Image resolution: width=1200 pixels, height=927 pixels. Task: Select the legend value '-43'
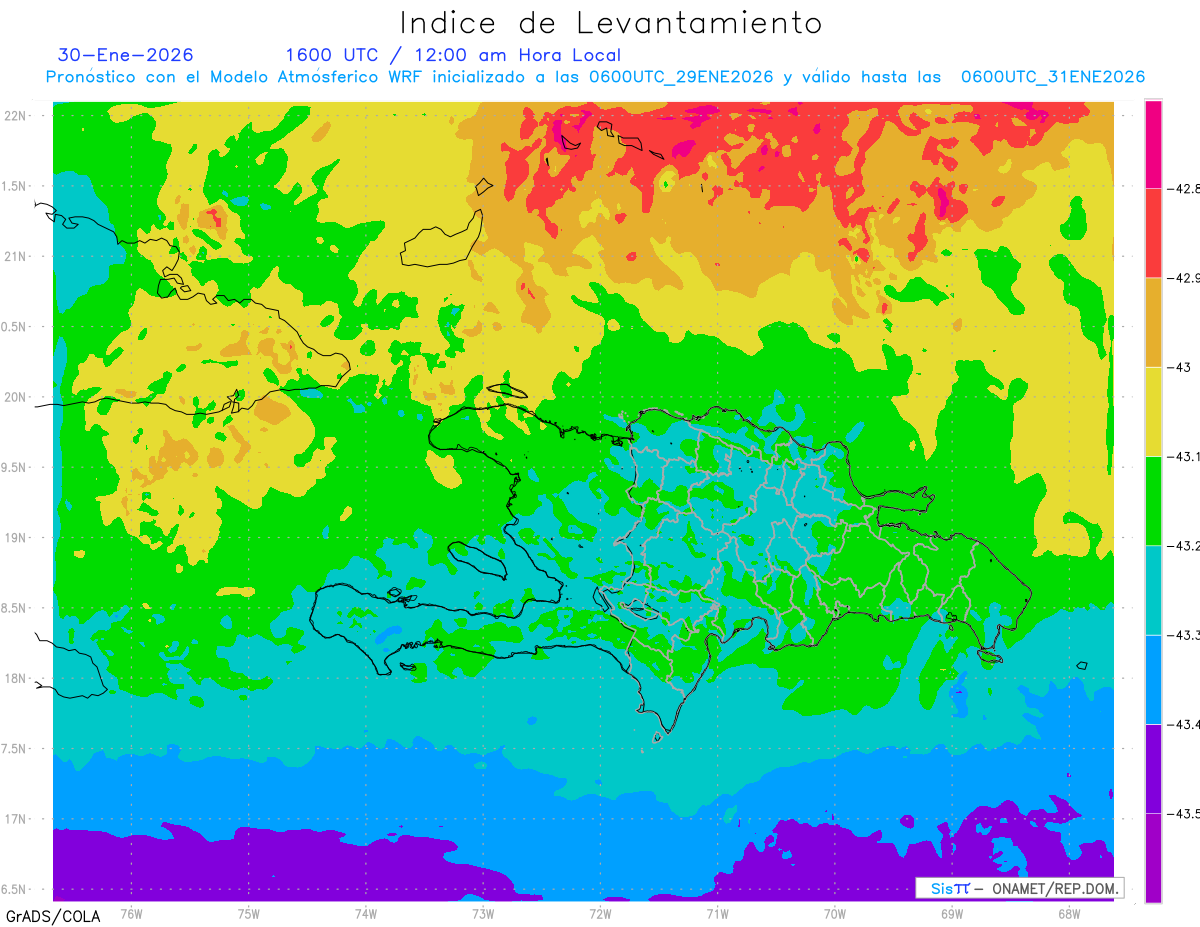pyautogui.click(x=1181, y=367)
